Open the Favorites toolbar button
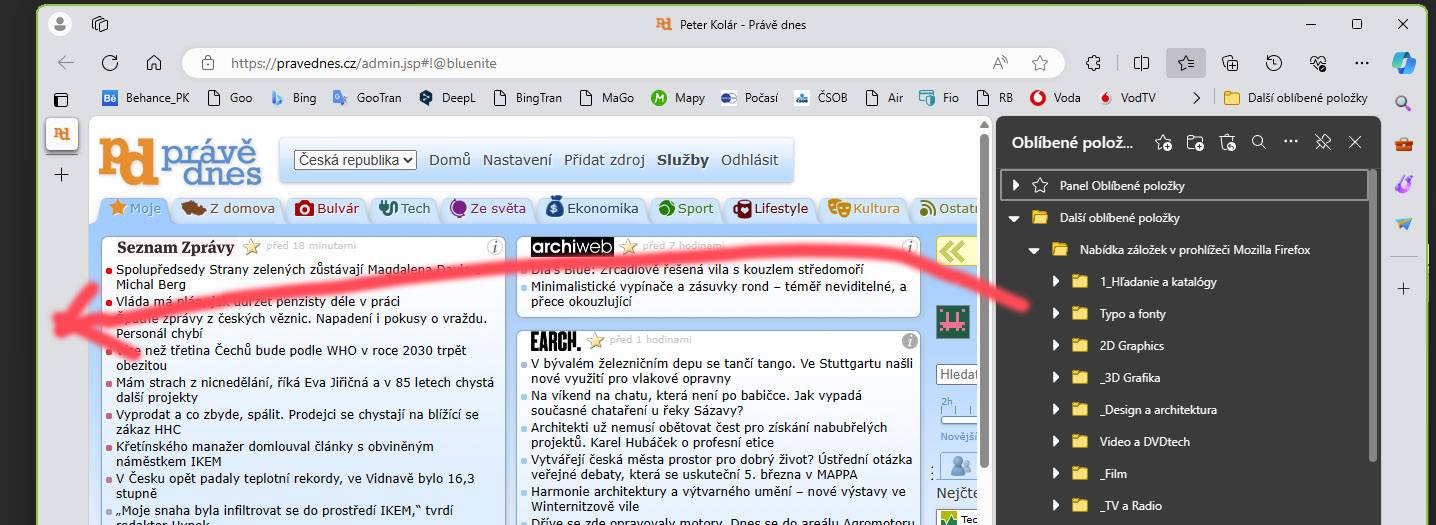Screen dimensions: 1436x525 coord(1185,62)
